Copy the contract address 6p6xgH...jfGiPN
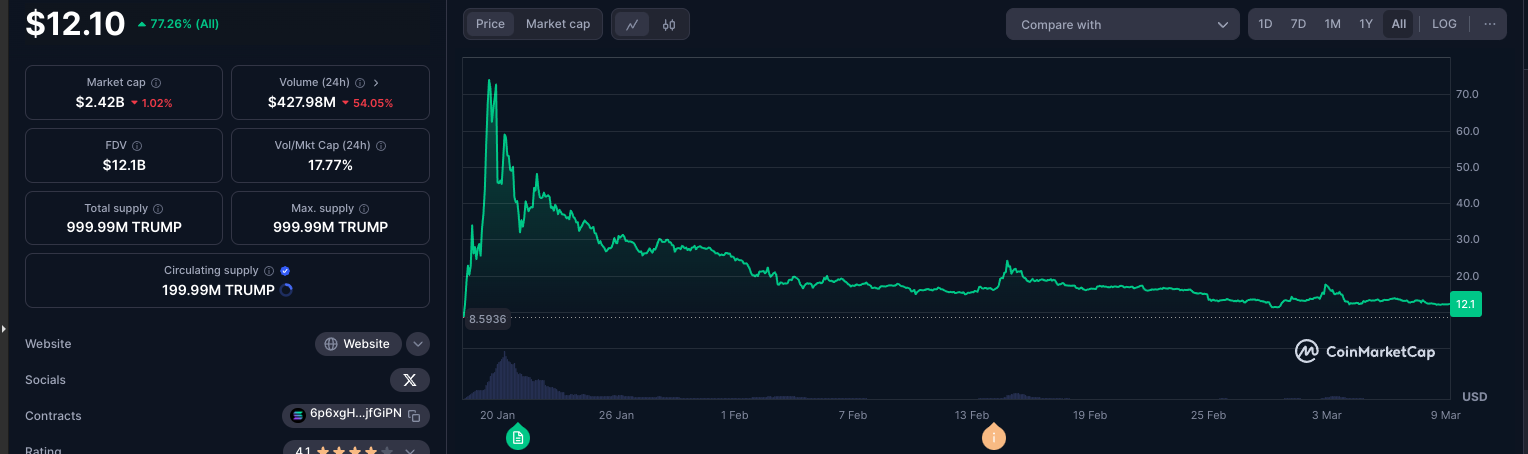 pyautogui.click(x=414, y=415)
